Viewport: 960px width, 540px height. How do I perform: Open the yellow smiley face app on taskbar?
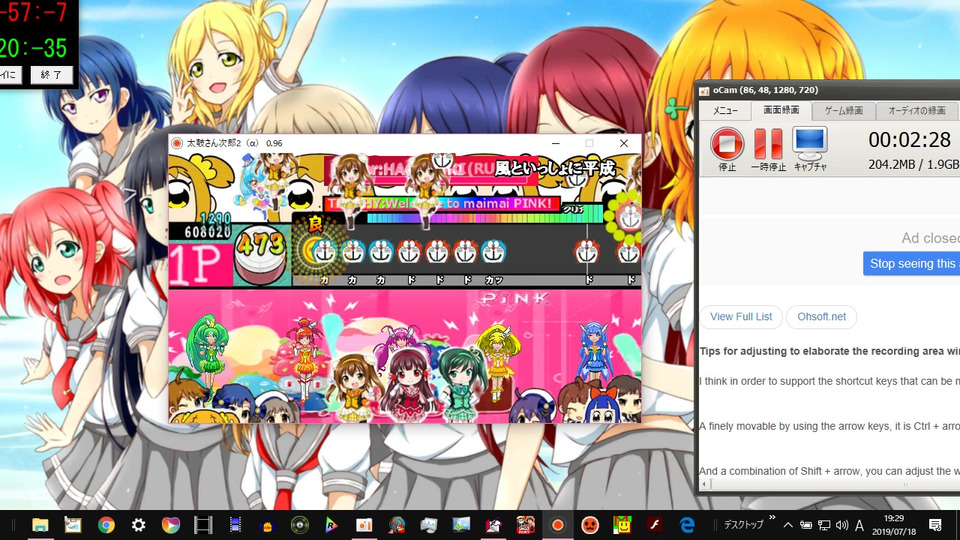point(622,525)
